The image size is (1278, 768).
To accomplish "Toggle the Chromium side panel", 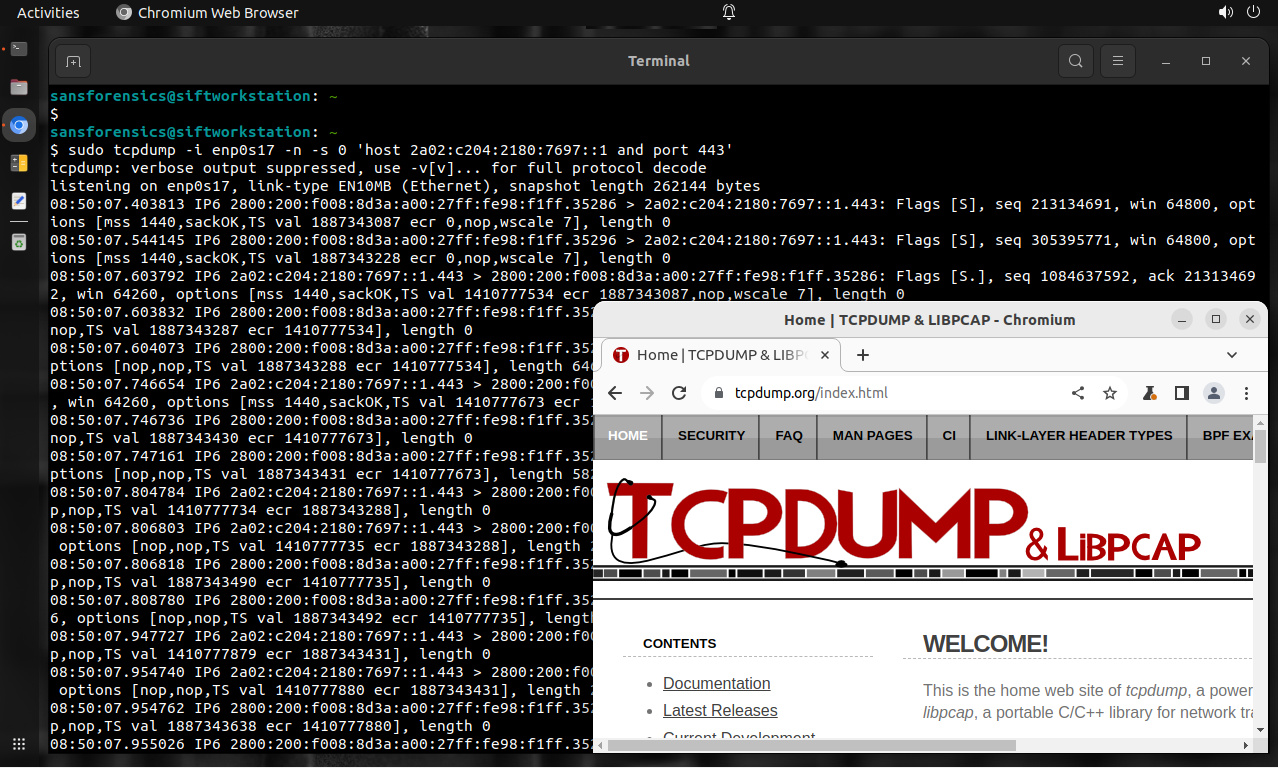I will (1182, 393).
